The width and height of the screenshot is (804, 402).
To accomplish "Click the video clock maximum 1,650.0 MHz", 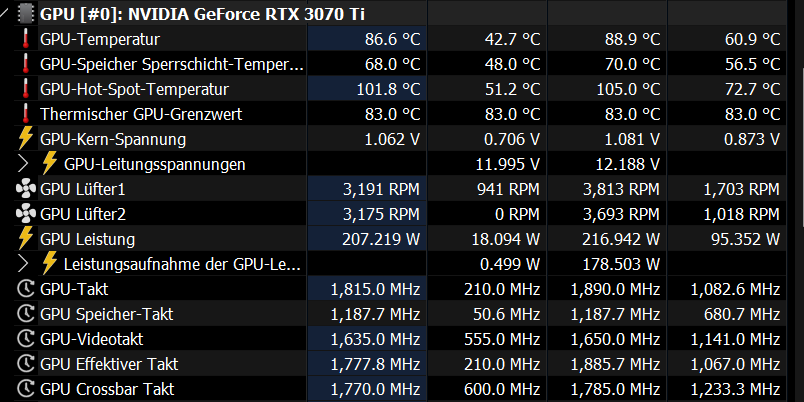I will pyautogui.click(x=615, y=339).
